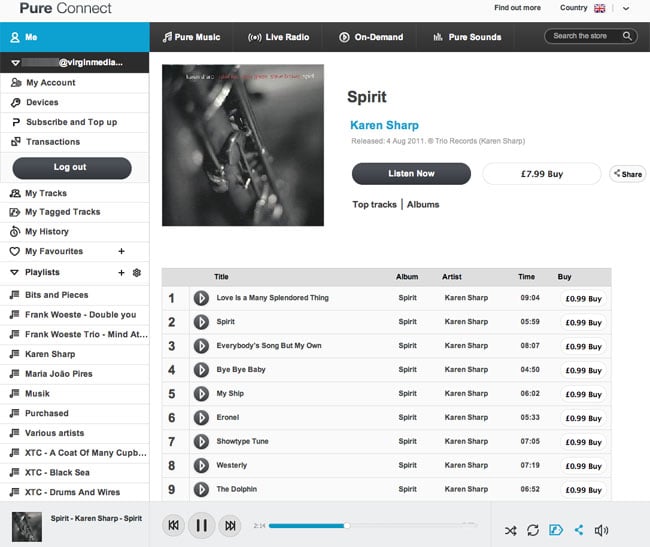Open Transactions in sidebar
Image resolution: width=650 pixels, height=547 pixels.
click(75, 142)
